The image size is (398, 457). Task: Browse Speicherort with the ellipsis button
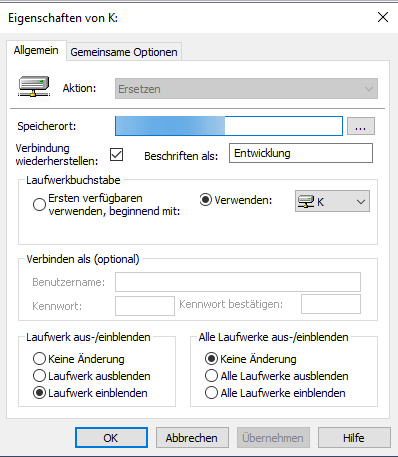(361, 126)
